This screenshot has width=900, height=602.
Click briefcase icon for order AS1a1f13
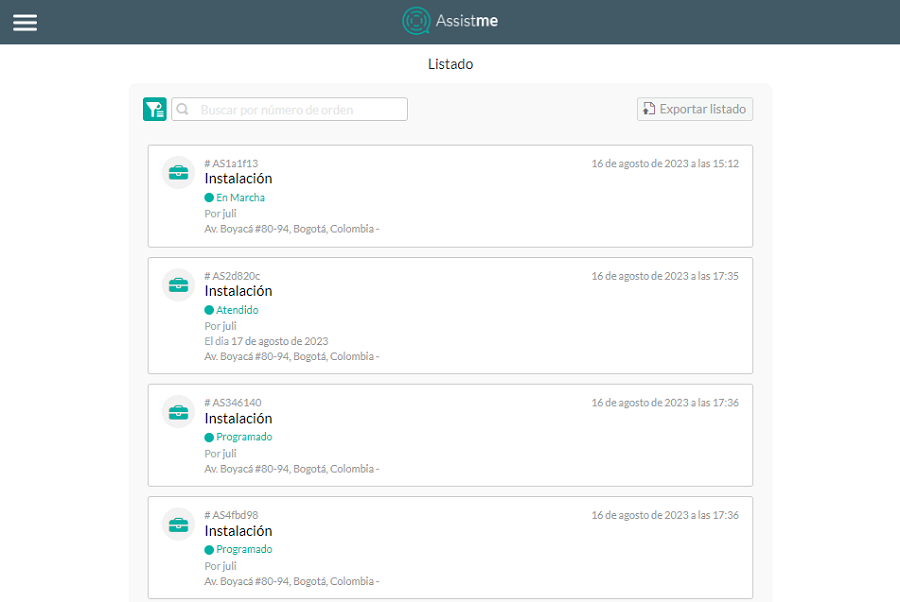tap(178, 172)
